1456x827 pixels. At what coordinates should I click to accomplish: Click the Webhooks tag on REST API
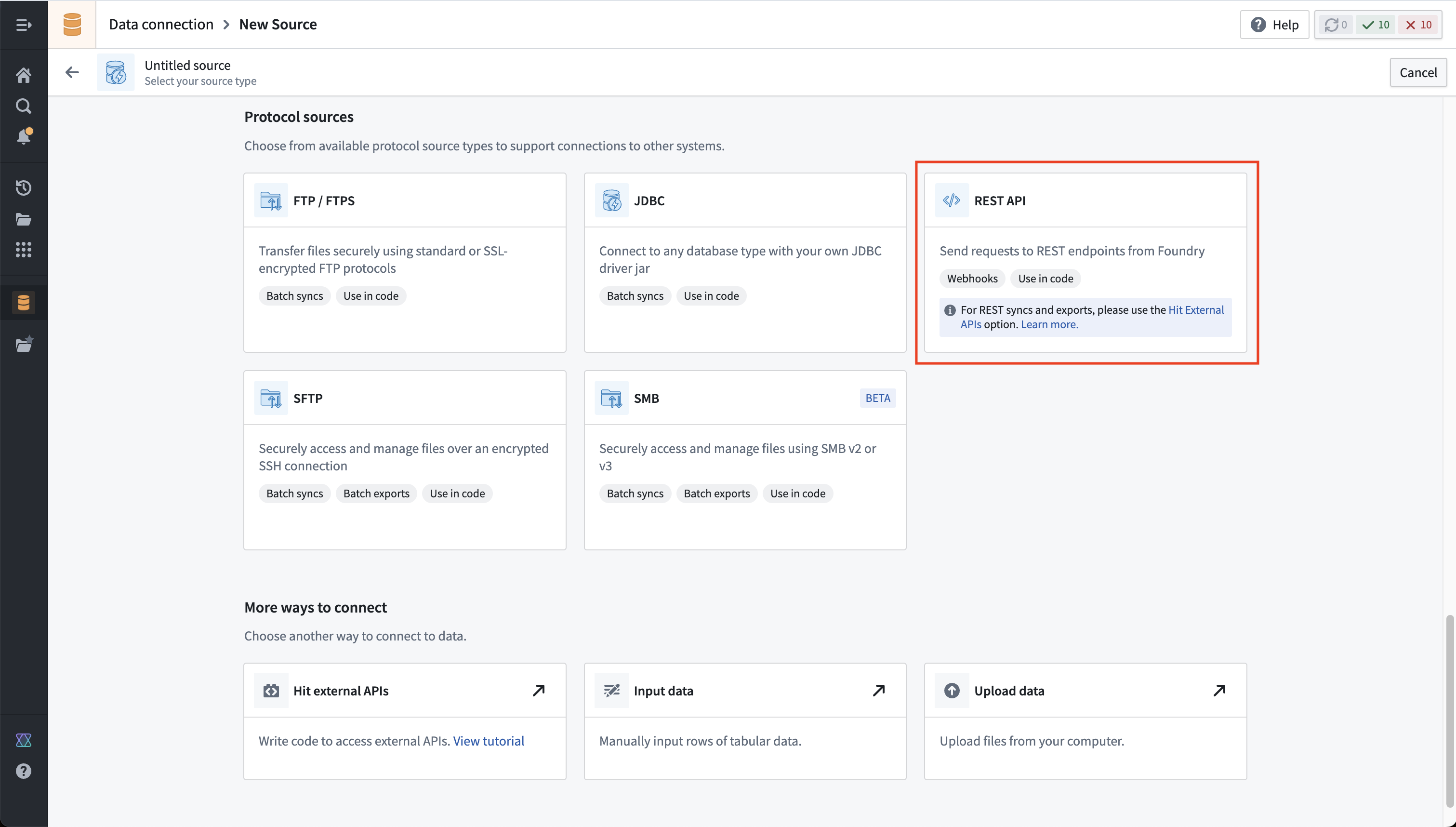[x=972, y=279]
